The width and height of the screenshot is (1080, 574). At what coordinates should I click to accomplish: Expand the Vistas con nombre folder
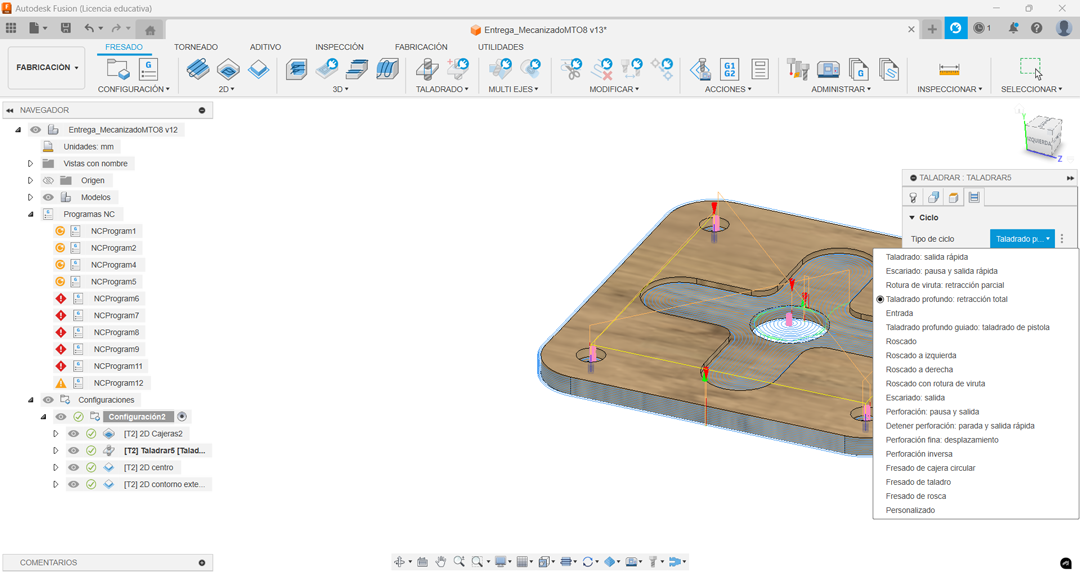[30, 163]
